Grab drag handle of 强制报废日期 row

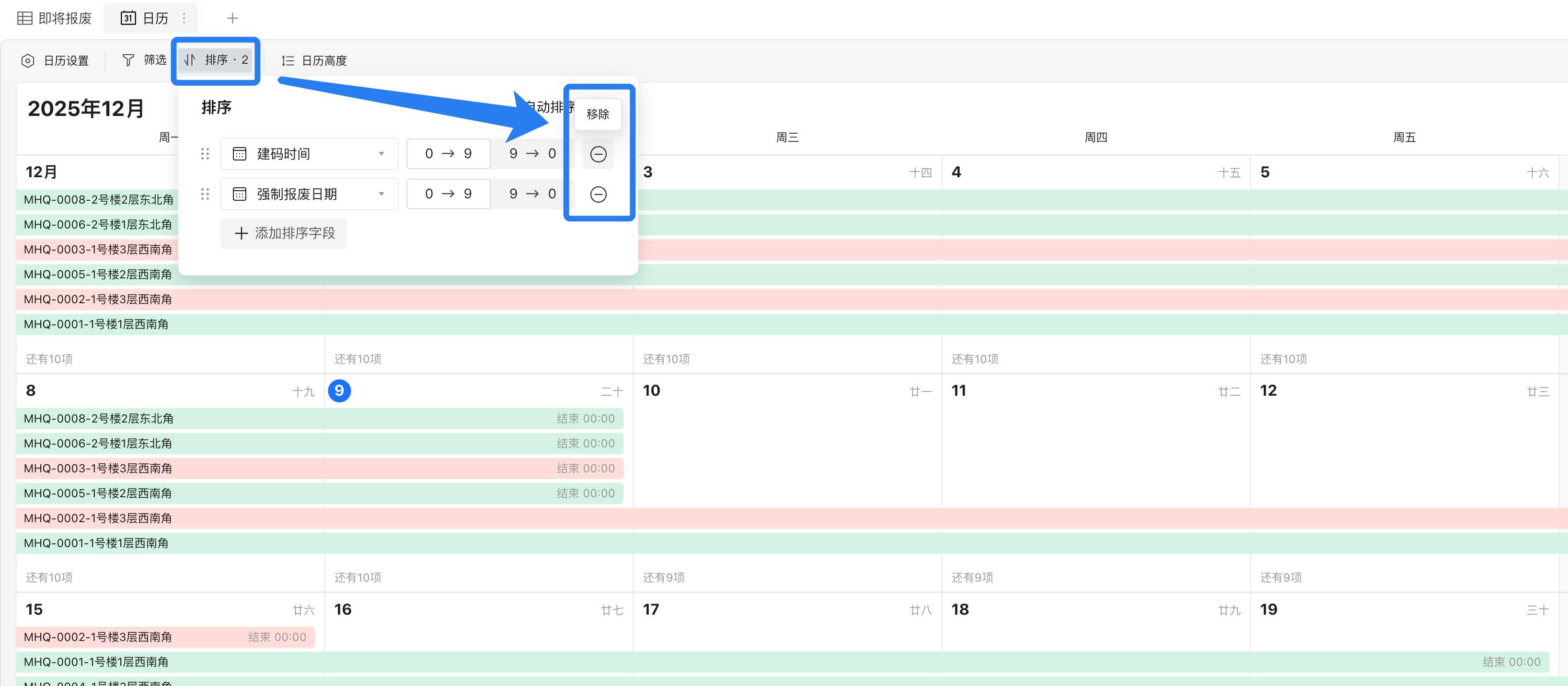click(x=205, y=194)
